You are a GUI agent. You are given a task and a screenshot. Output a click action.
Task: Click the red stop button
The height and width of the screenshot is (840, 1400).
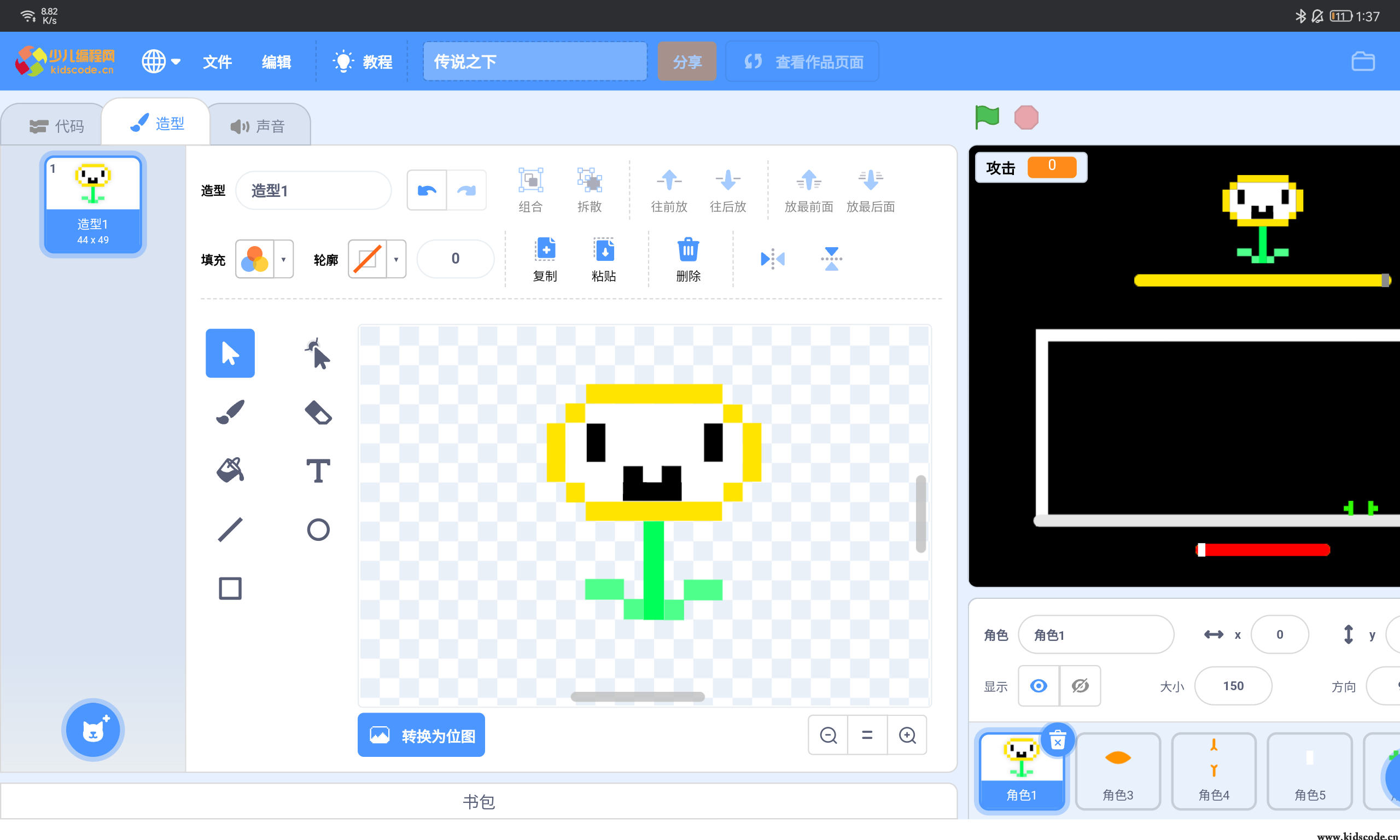click(x=1026, y=117)
